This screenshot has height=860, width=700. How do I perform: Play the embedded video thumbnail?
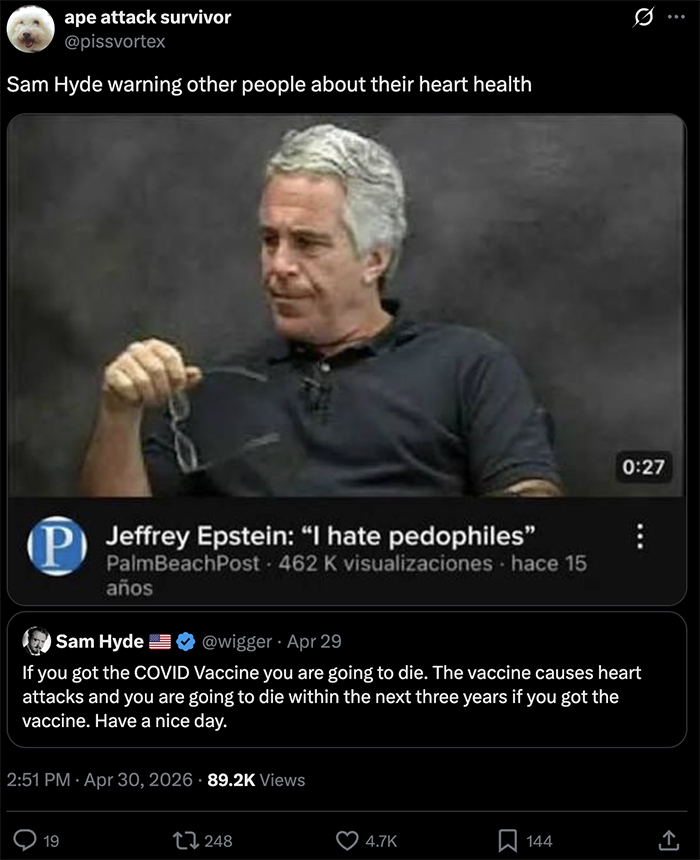[347, 305]
